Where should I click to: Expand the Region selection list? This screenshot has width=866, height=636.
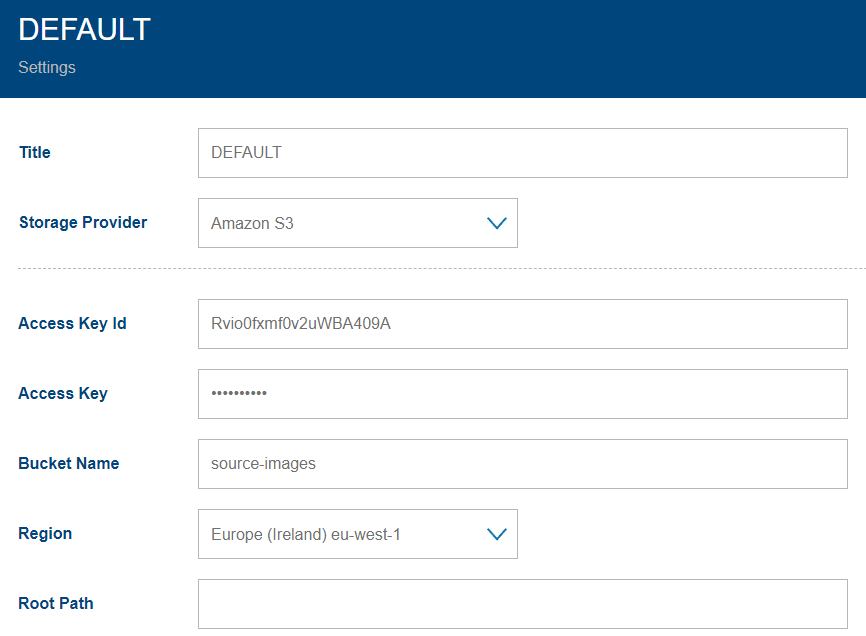click(x=357, y=533)
